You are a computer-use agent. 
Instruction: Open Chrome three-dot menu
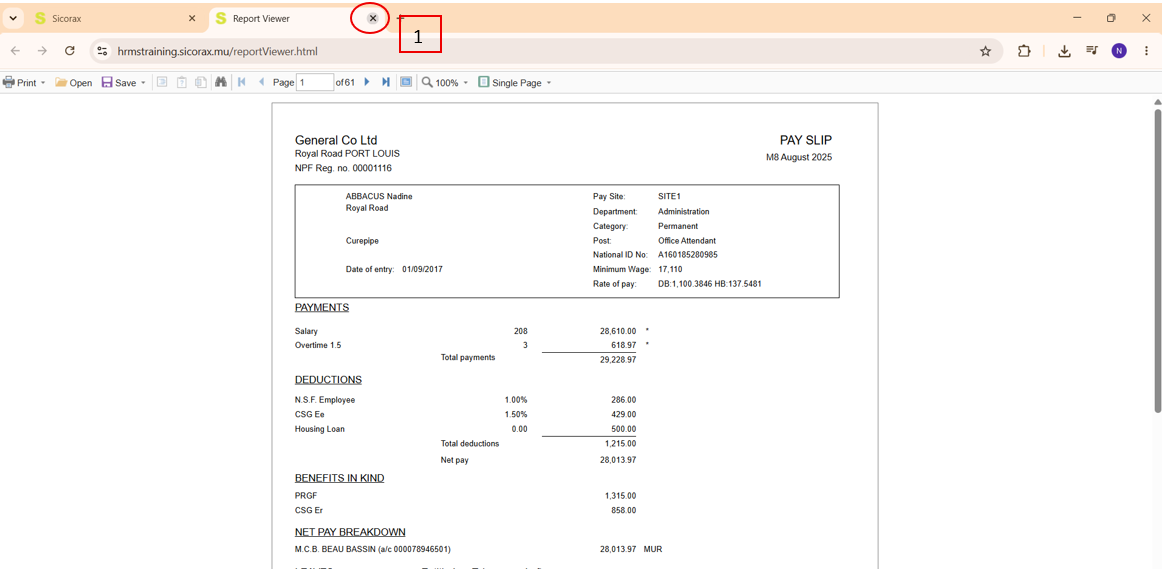point(1146,51)
